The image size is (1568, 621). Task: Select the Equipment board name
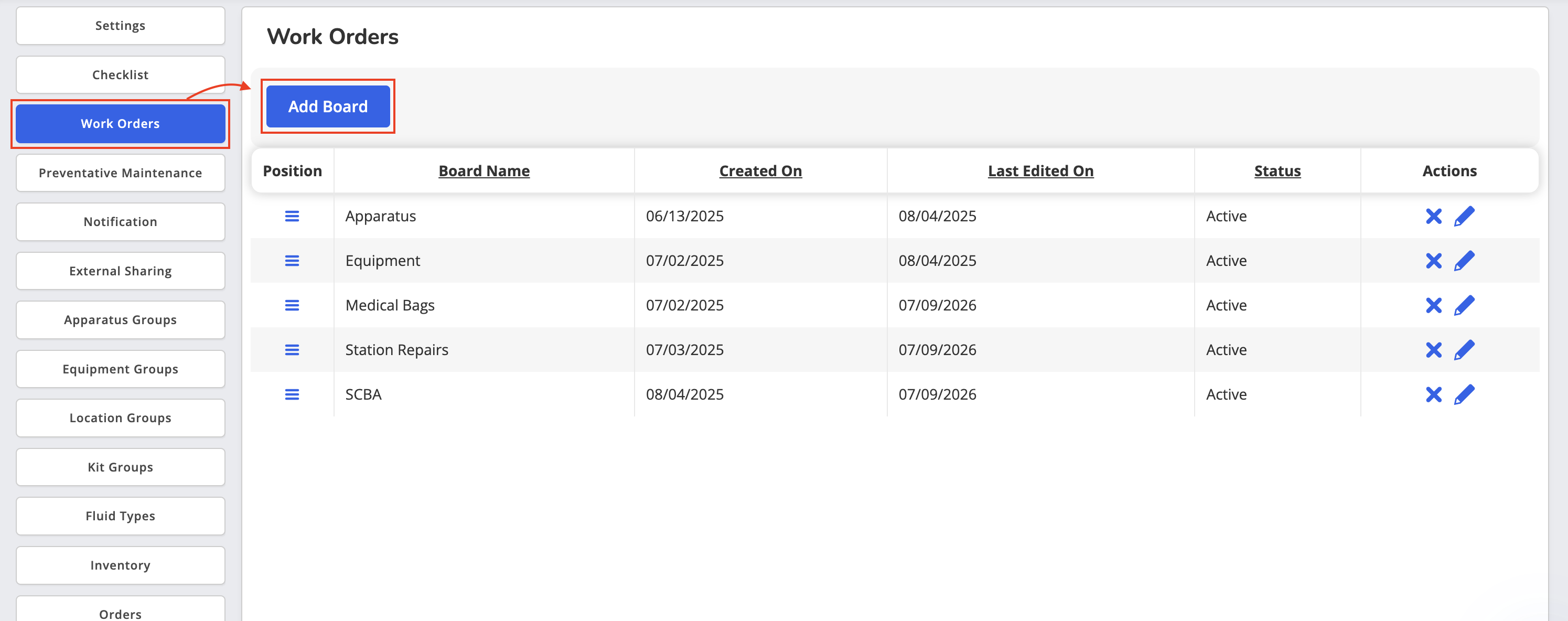tap(382, 261)
